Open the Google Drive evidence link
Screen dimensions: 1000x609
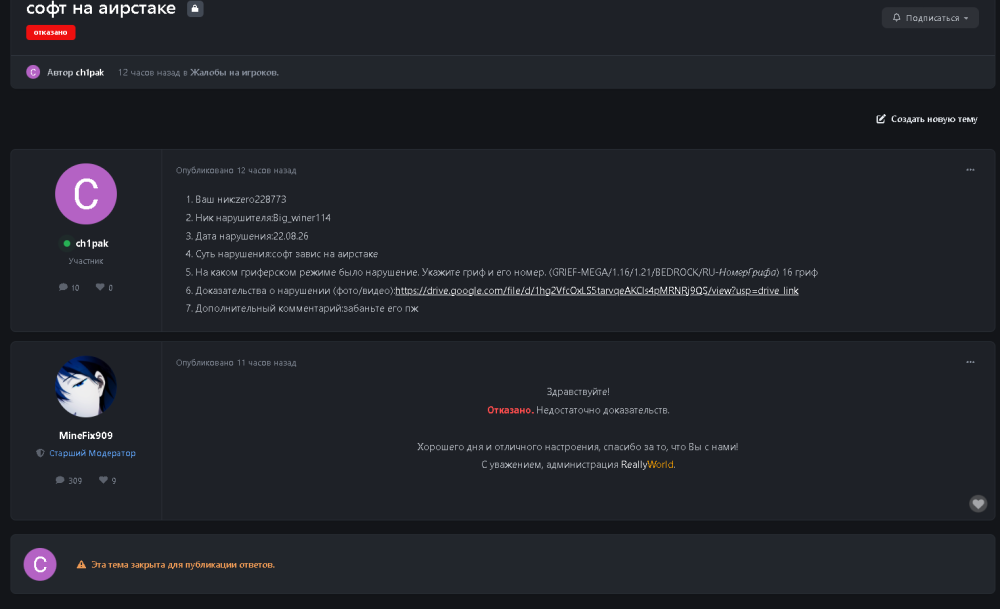coord(597,291)
